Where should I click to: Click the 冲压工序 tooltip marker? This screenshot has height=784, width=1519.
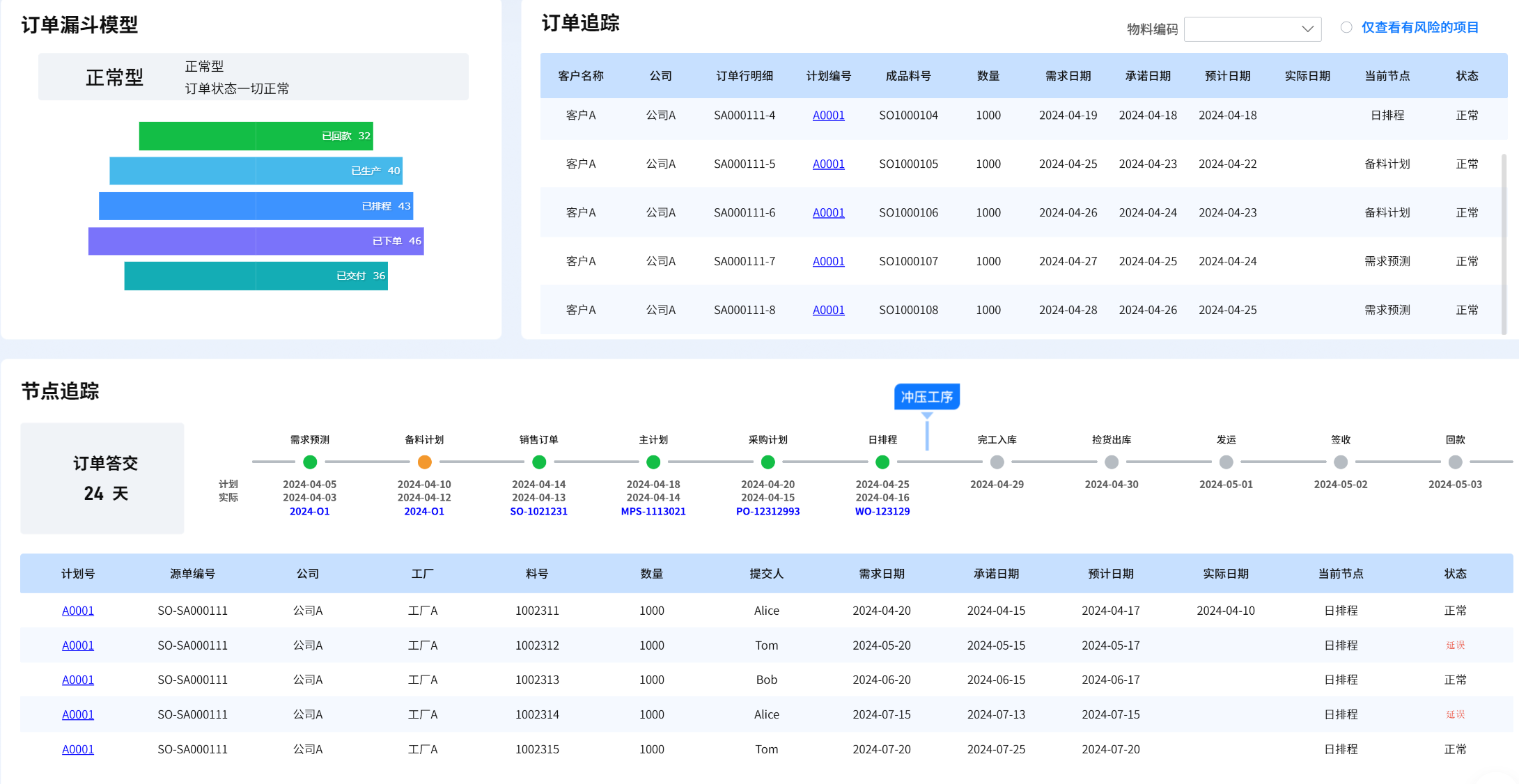[926, 397]
